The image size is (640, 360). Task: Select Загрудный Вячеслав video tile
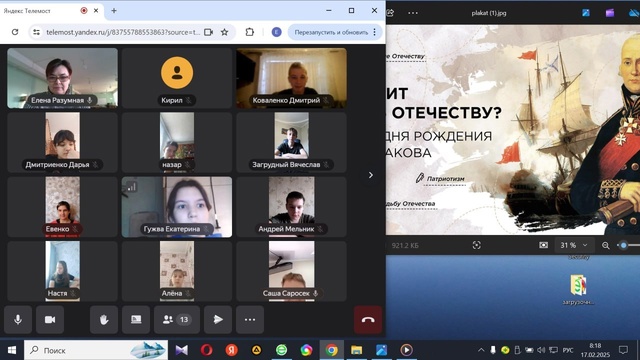point(291,142)
